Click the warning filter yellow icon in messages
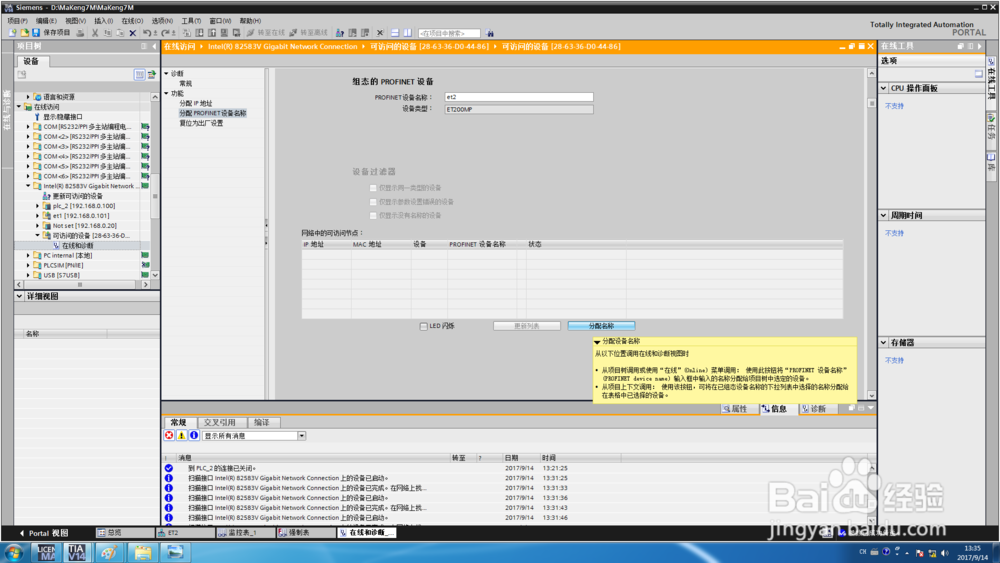The image size is (1000, 563). click(181, 435)
